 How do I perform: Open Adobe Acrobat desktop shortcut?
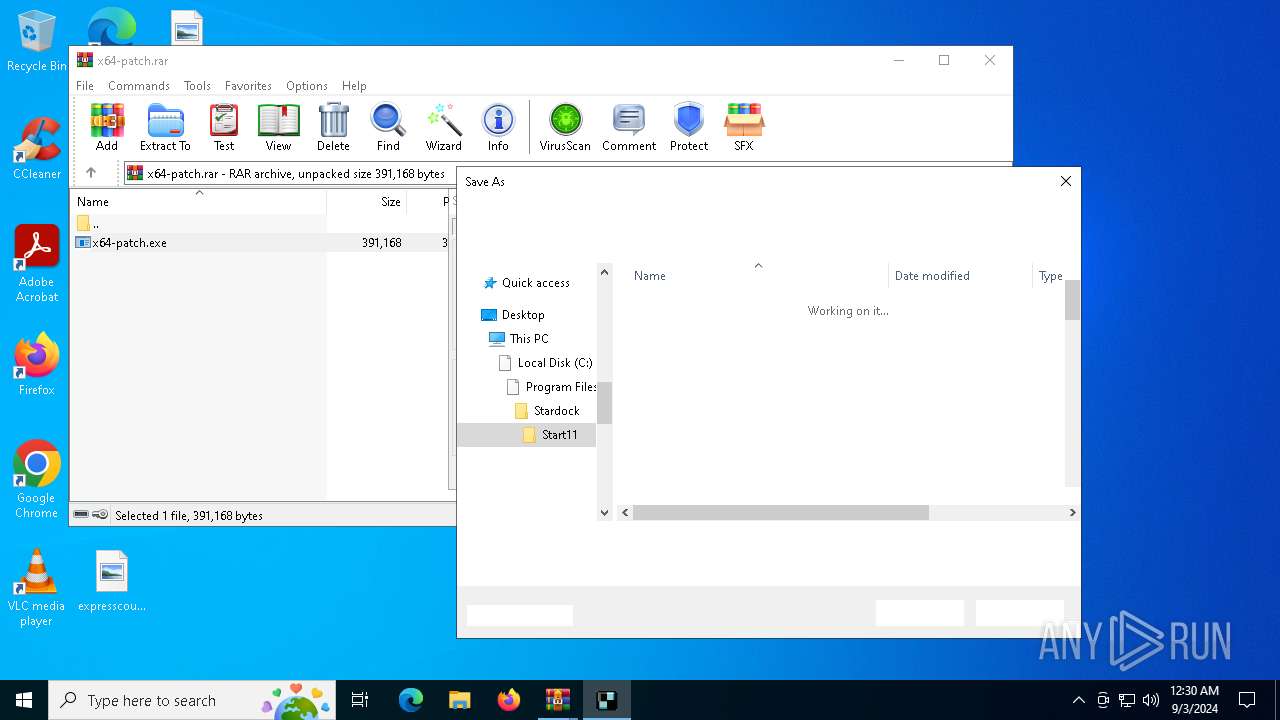click(x=37, y=264)
